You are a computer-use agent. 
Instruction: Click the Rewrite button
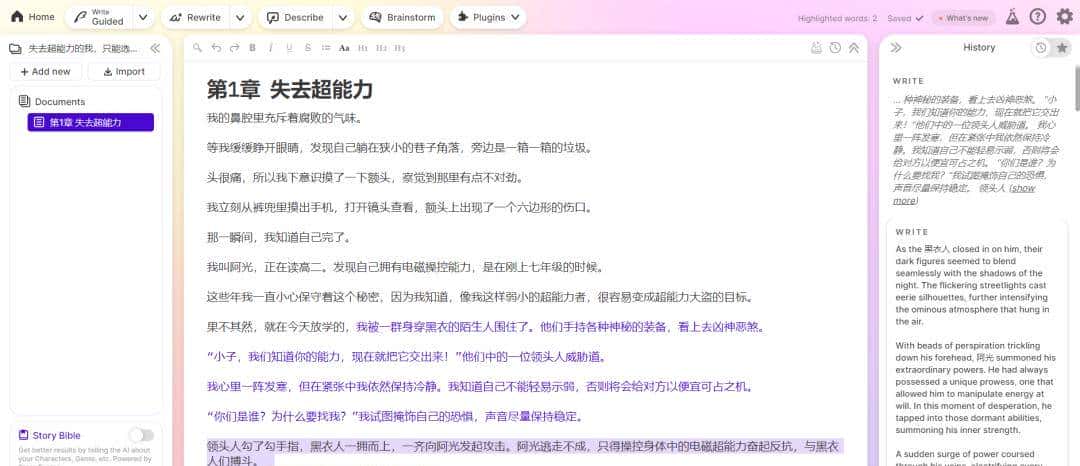point(195,17)
